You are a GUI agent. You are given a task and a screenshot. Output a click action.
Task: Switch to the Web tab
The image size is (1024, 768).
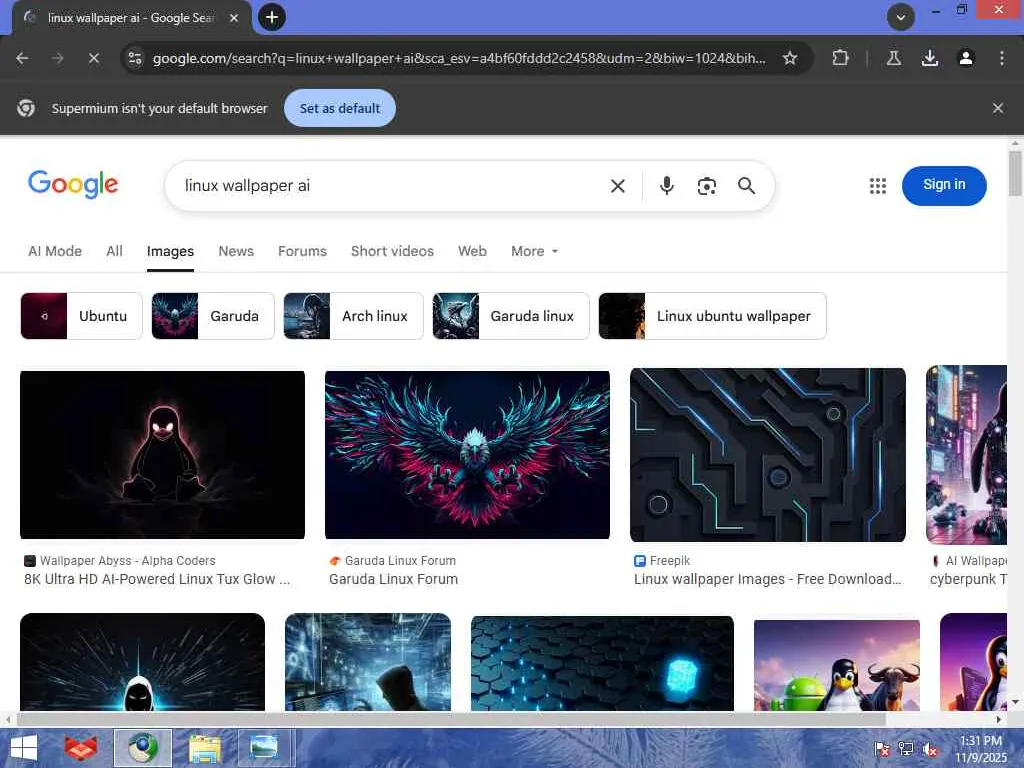pos(472,251)
